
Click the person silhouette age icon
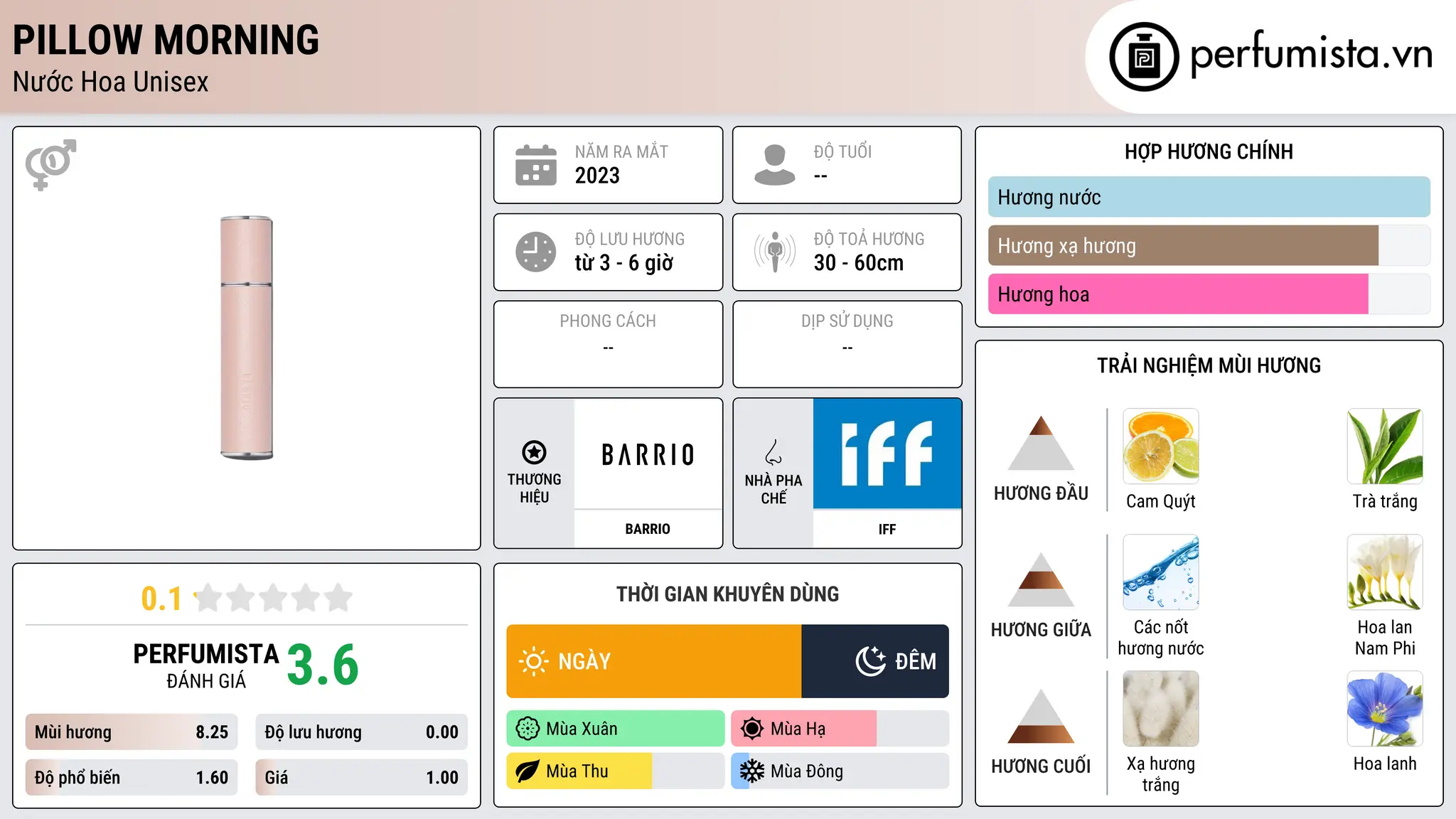pyautogui.click(x=774, y=165)
